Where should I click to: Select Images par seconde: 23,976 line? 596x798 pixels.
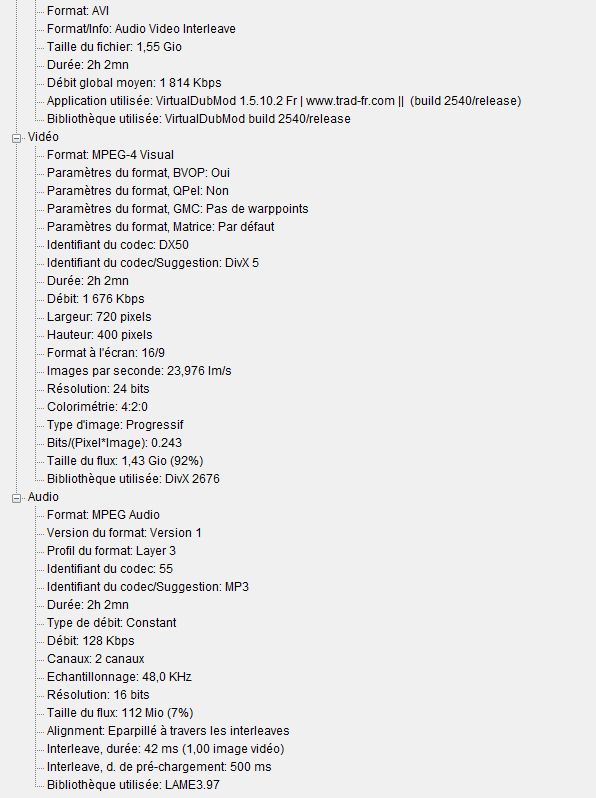(x=139, y=370)
